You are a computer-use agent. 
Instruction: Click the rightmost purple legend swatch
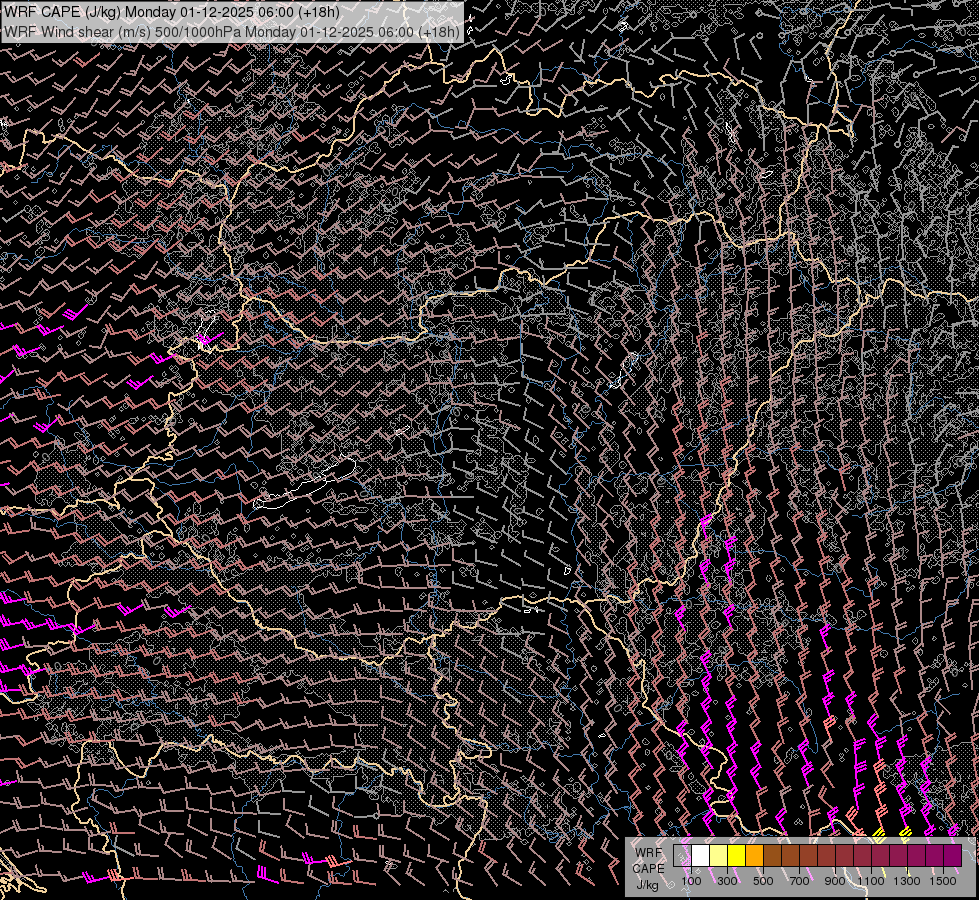952,856
